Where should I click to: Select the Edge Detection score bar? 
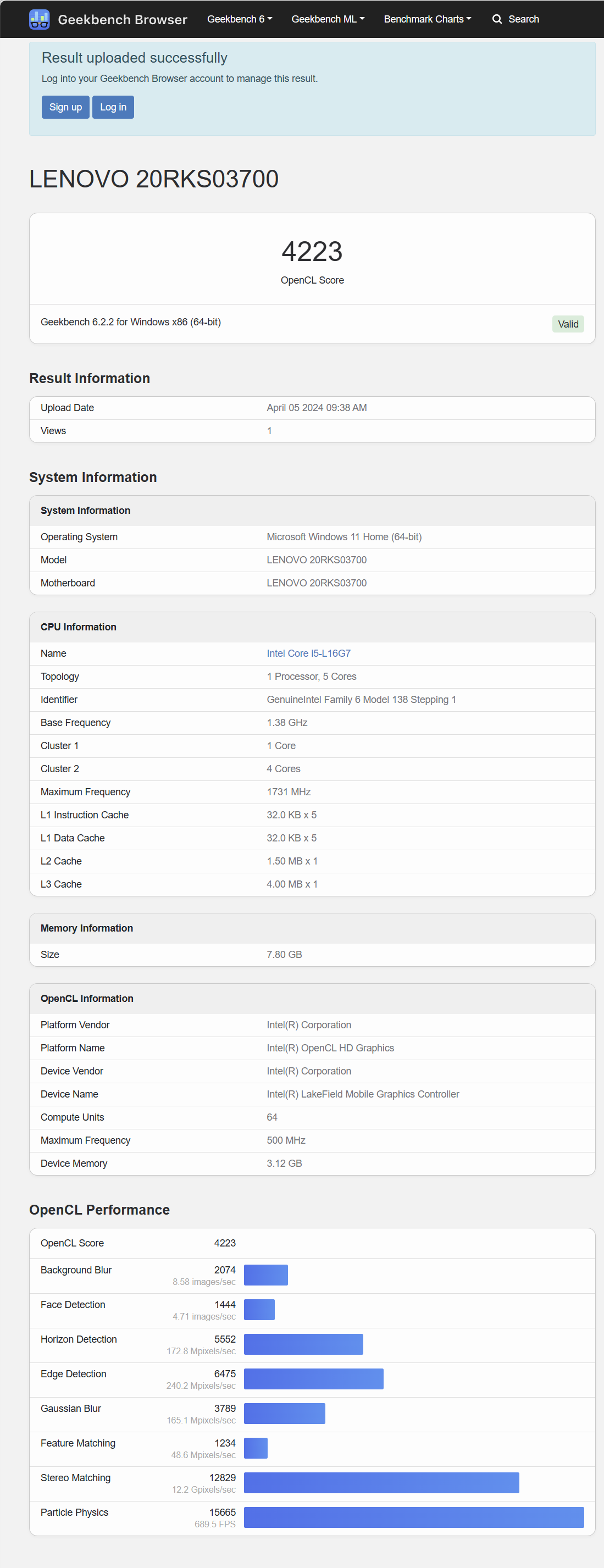314,1379
